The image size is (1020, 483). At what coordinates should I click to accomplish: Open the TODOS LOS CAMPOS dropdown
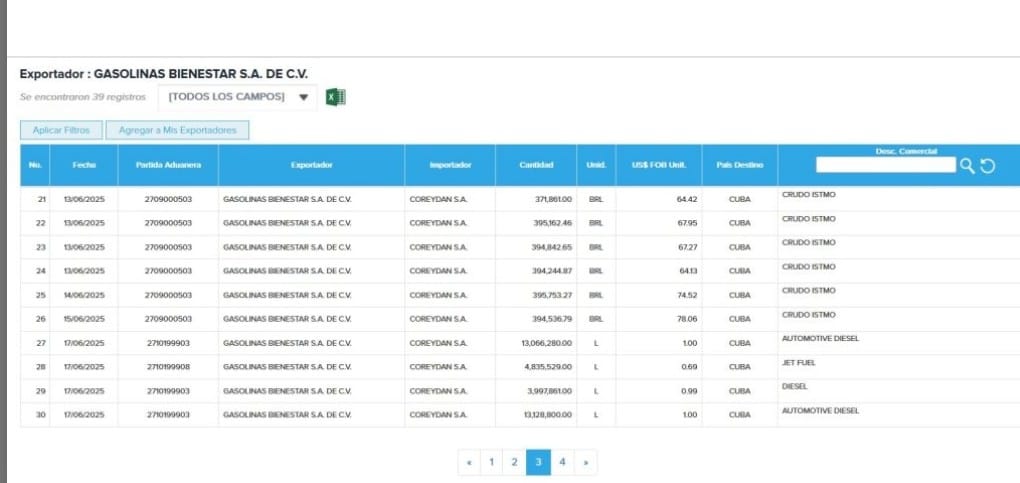pos(238,97)
